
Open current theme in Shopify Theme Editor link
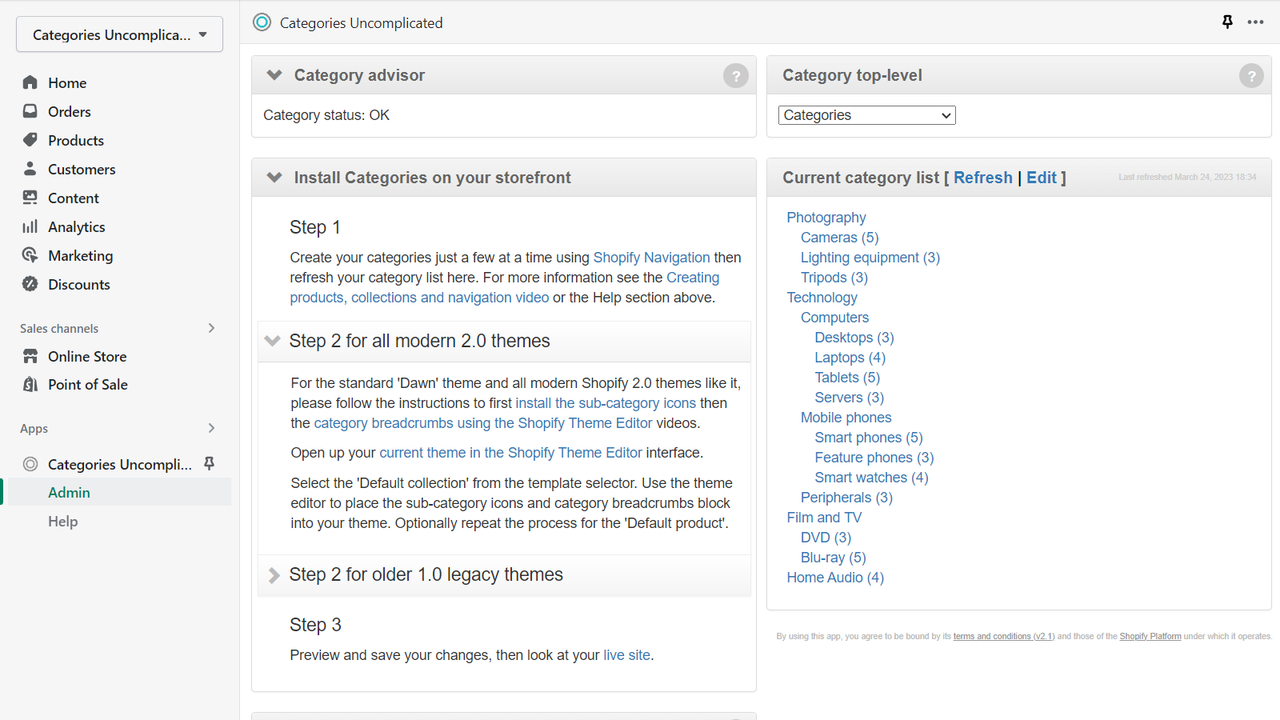point(511,453)
